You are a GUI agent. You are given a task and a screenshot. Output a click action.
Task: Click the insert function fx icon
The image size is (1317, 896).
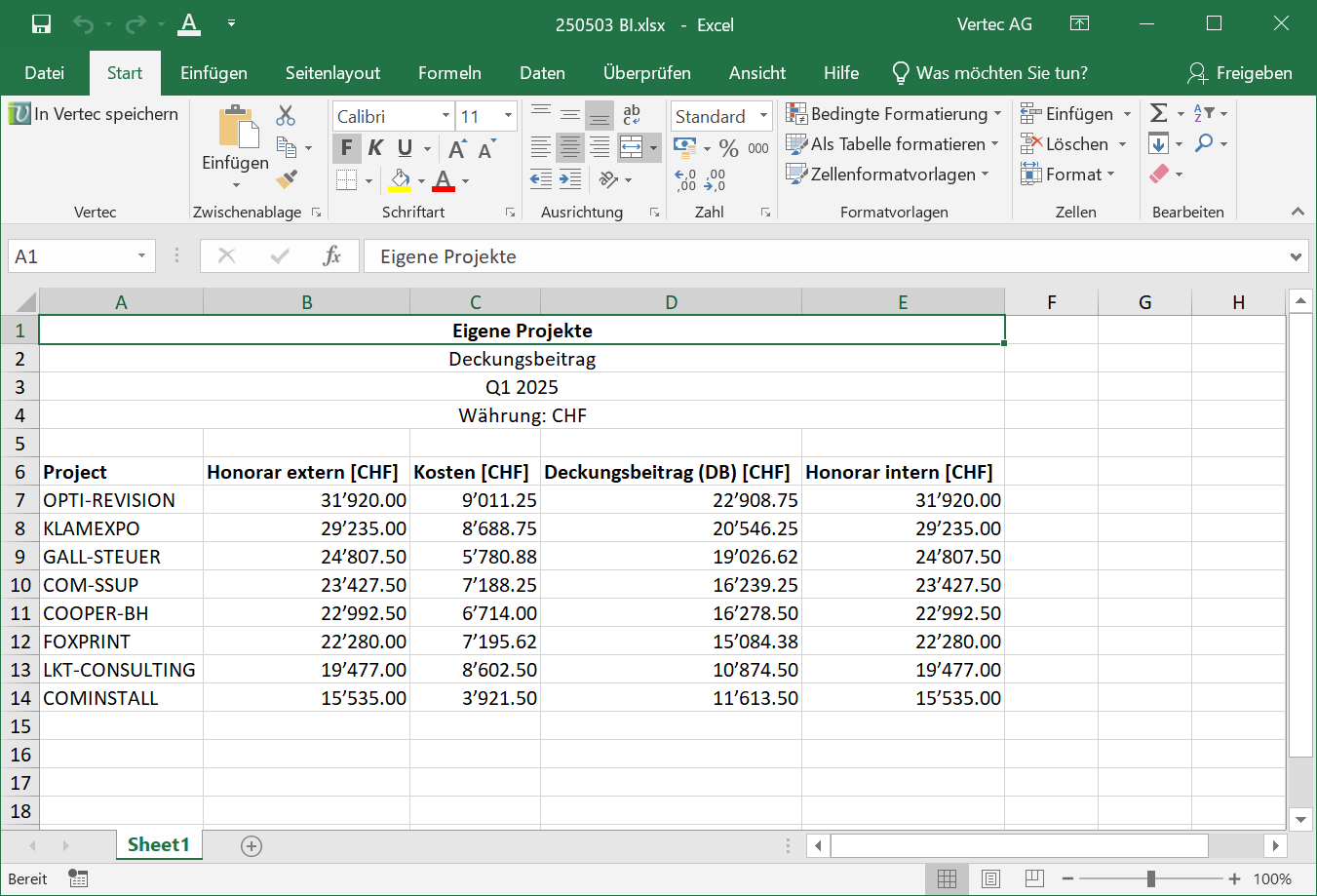331,256
